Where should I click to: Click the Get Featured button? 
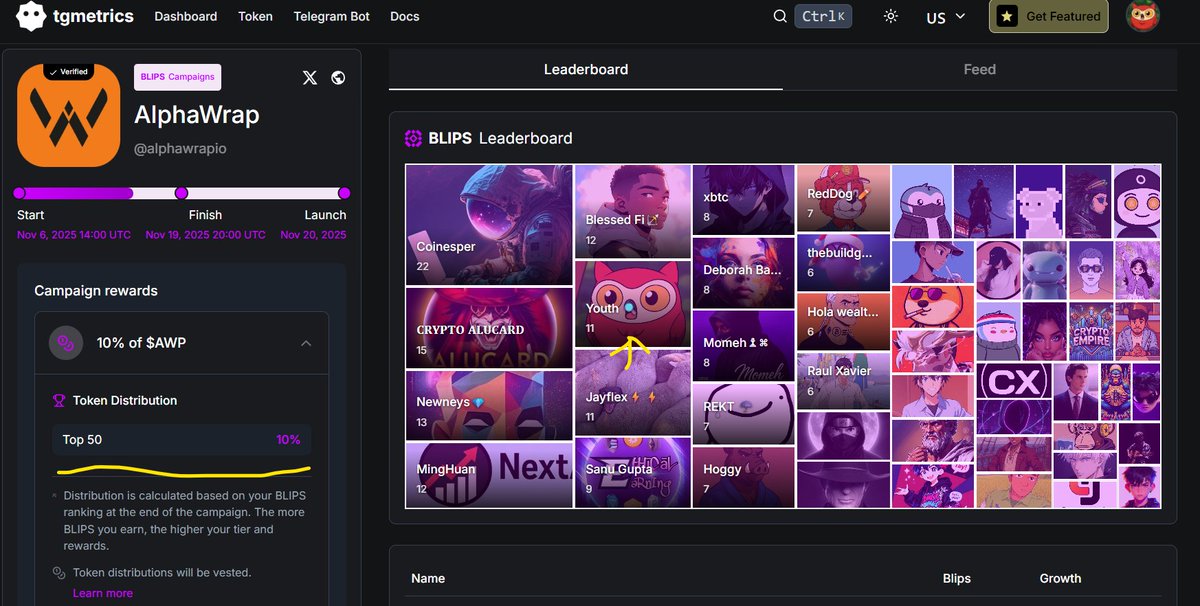point(1048,16)
